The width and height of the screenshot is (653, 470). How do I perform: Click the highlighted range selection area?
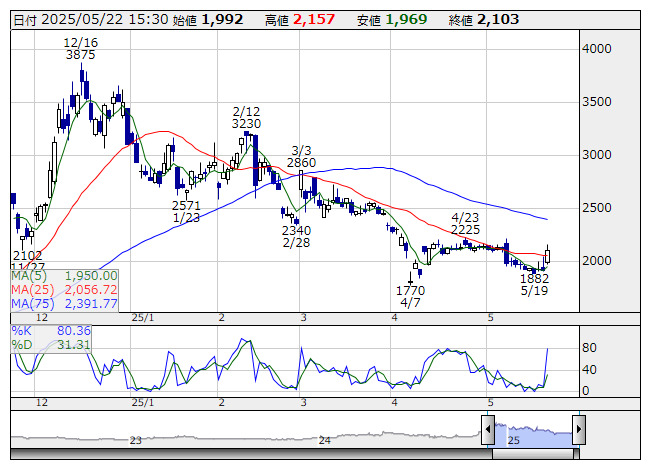tap(533, 435)
